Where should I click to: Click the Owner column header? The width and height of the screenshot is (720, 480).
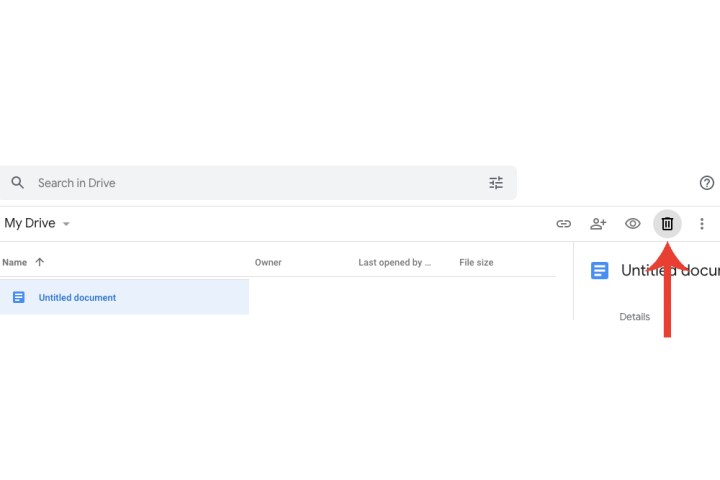[x=268, y=262]
